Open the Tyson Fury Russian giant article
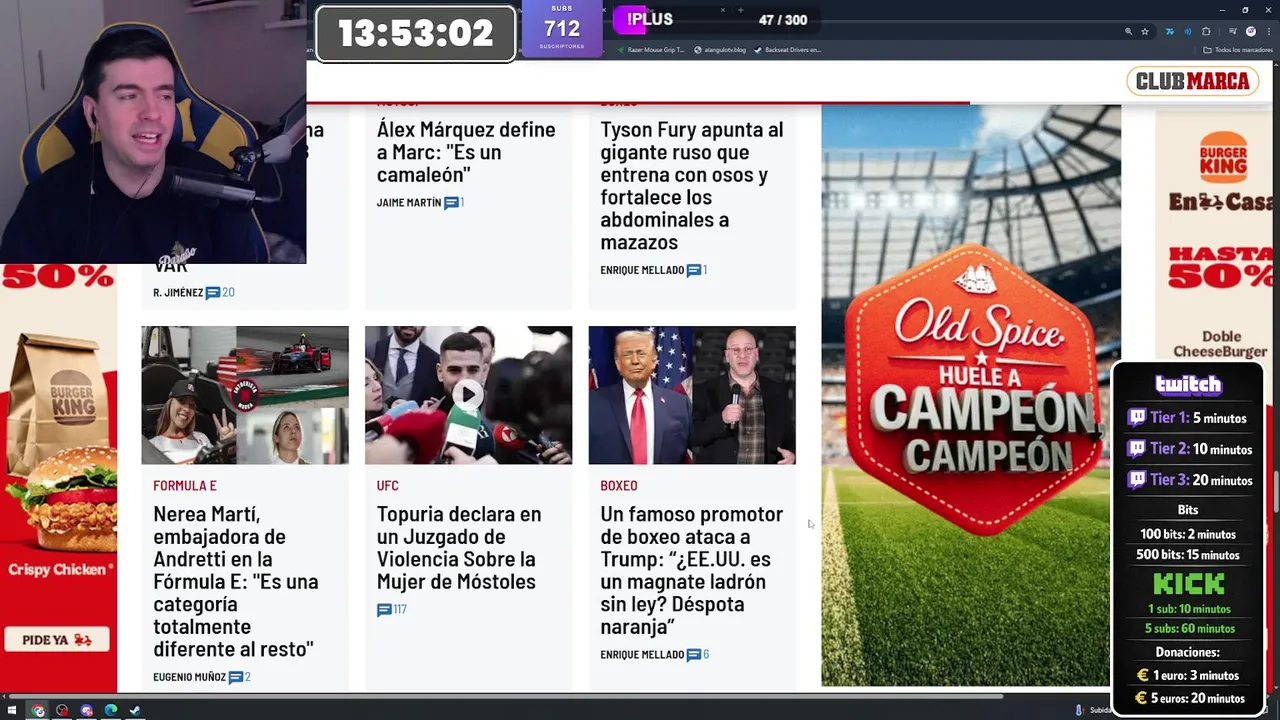The image size is (1280, 720). click(692, 186)
